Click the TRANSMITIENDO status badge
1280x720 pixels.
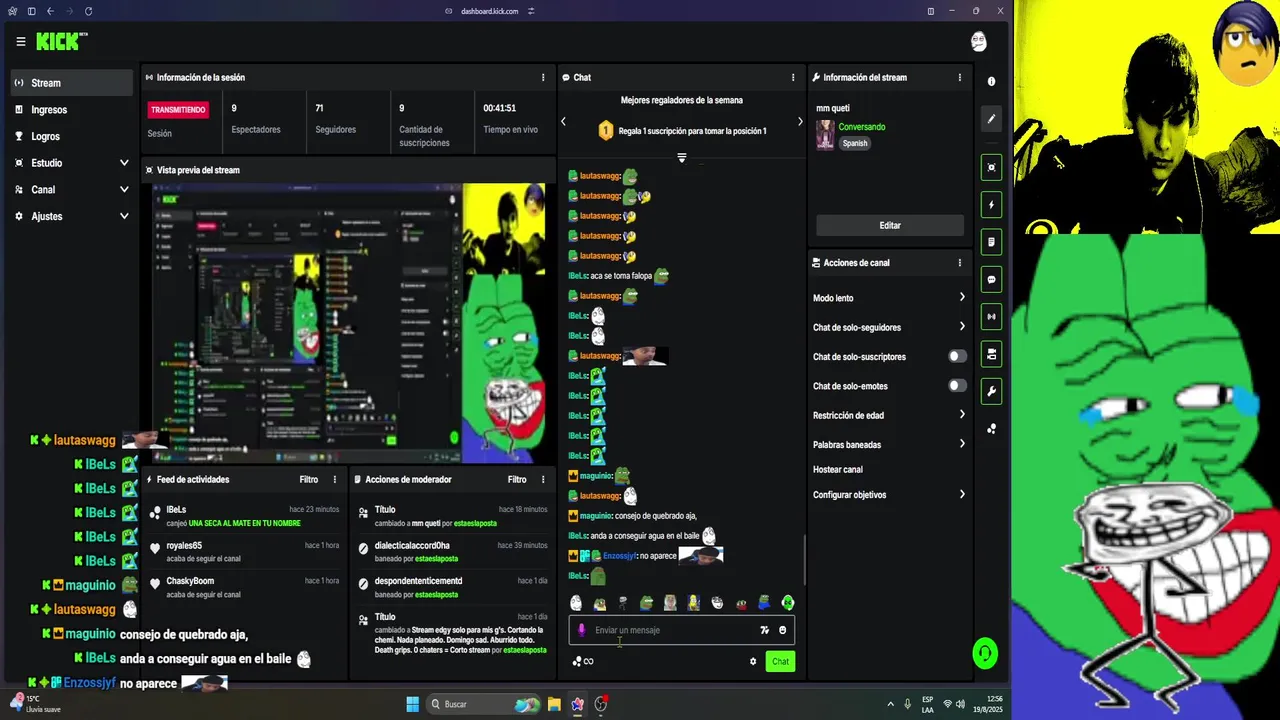click(x=179, y=110)
